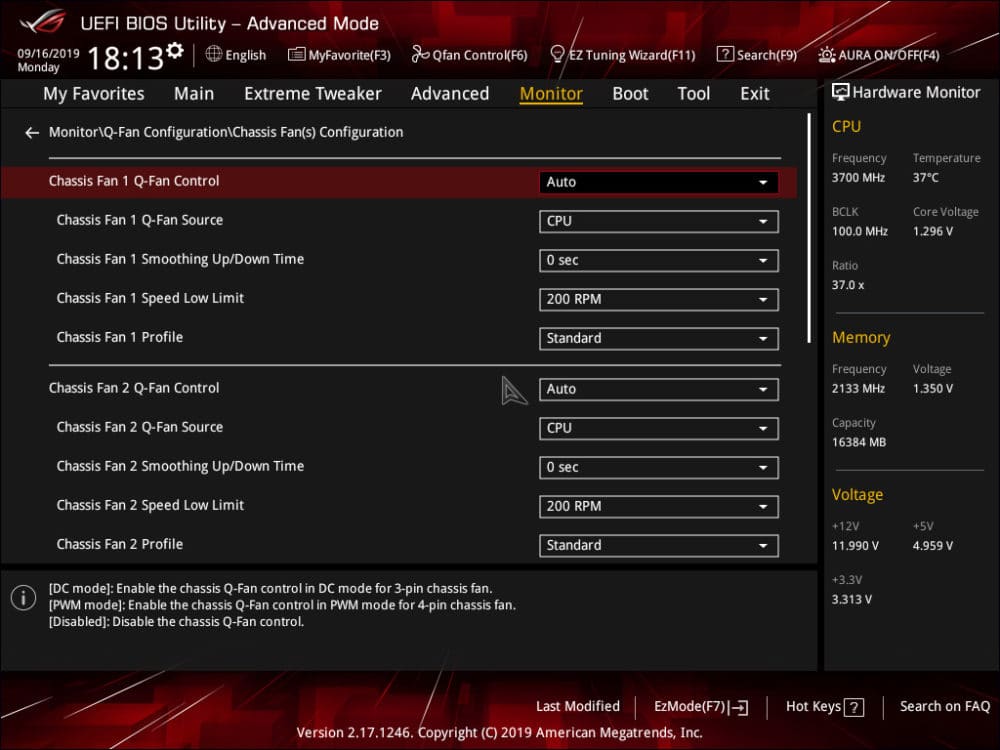Click the EZ Tuning Wizard bulb icon
This screenshot has width=1000, height=750.
[x=557, y=54]
